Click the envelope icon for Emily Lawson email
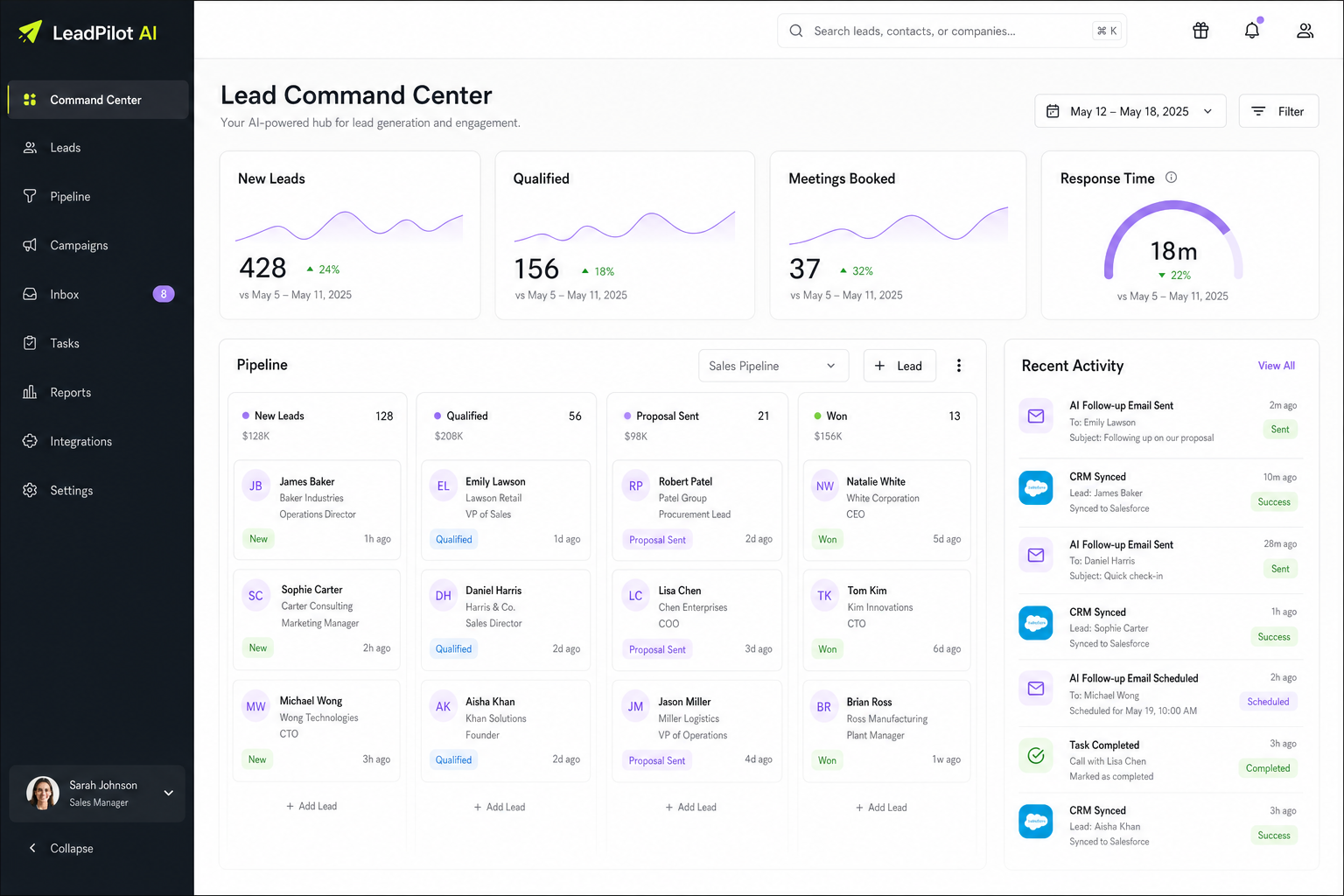This screenshot has height=896, width=1344. tap(1036, 416)
